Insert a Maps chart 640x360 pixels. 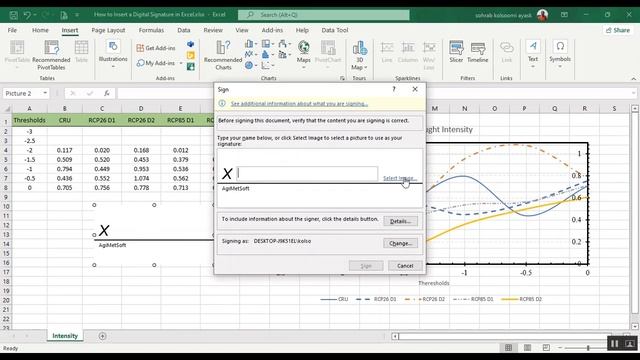point(303,54)
